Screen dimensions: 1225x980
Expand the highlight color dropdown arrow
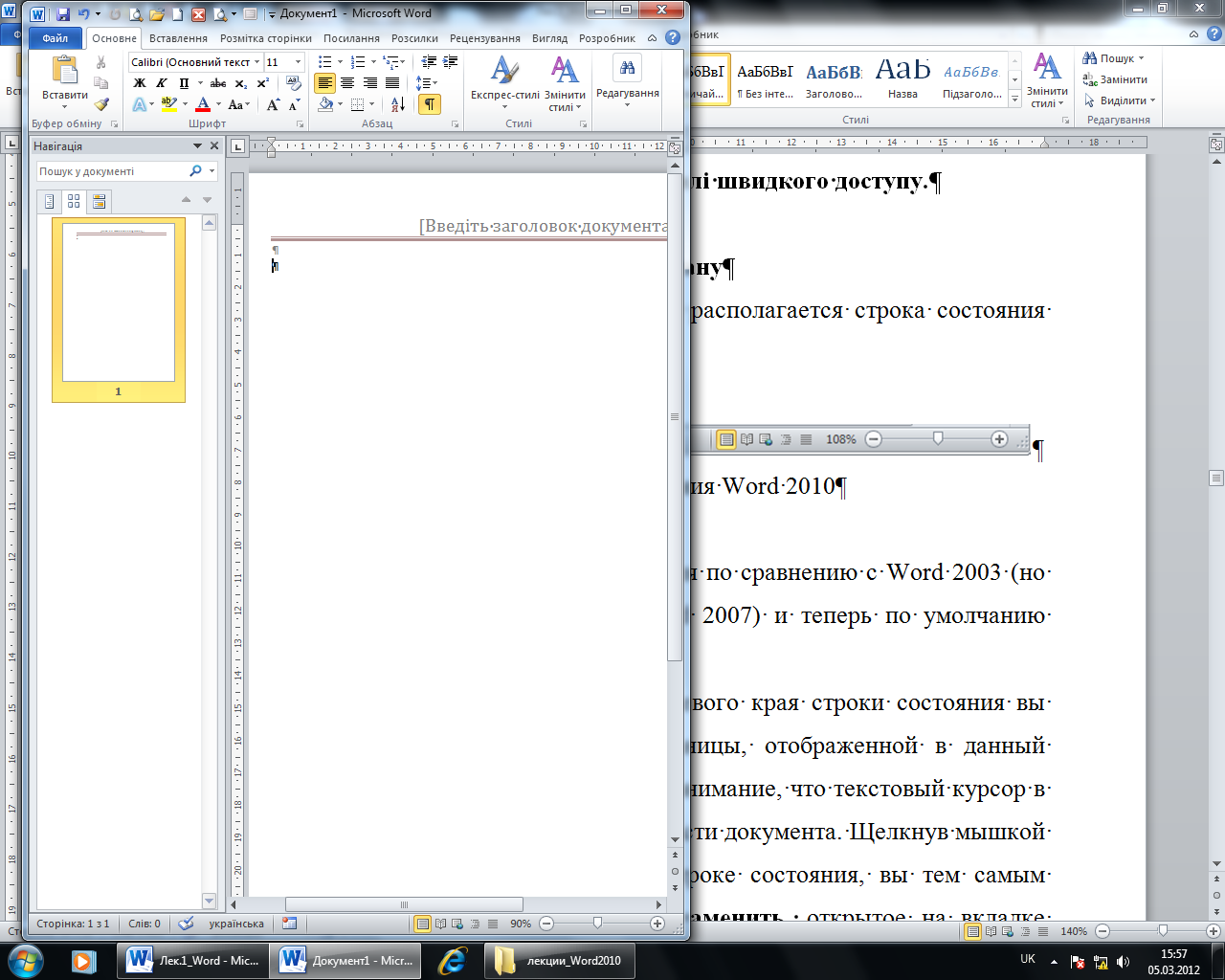pos(185,104)
